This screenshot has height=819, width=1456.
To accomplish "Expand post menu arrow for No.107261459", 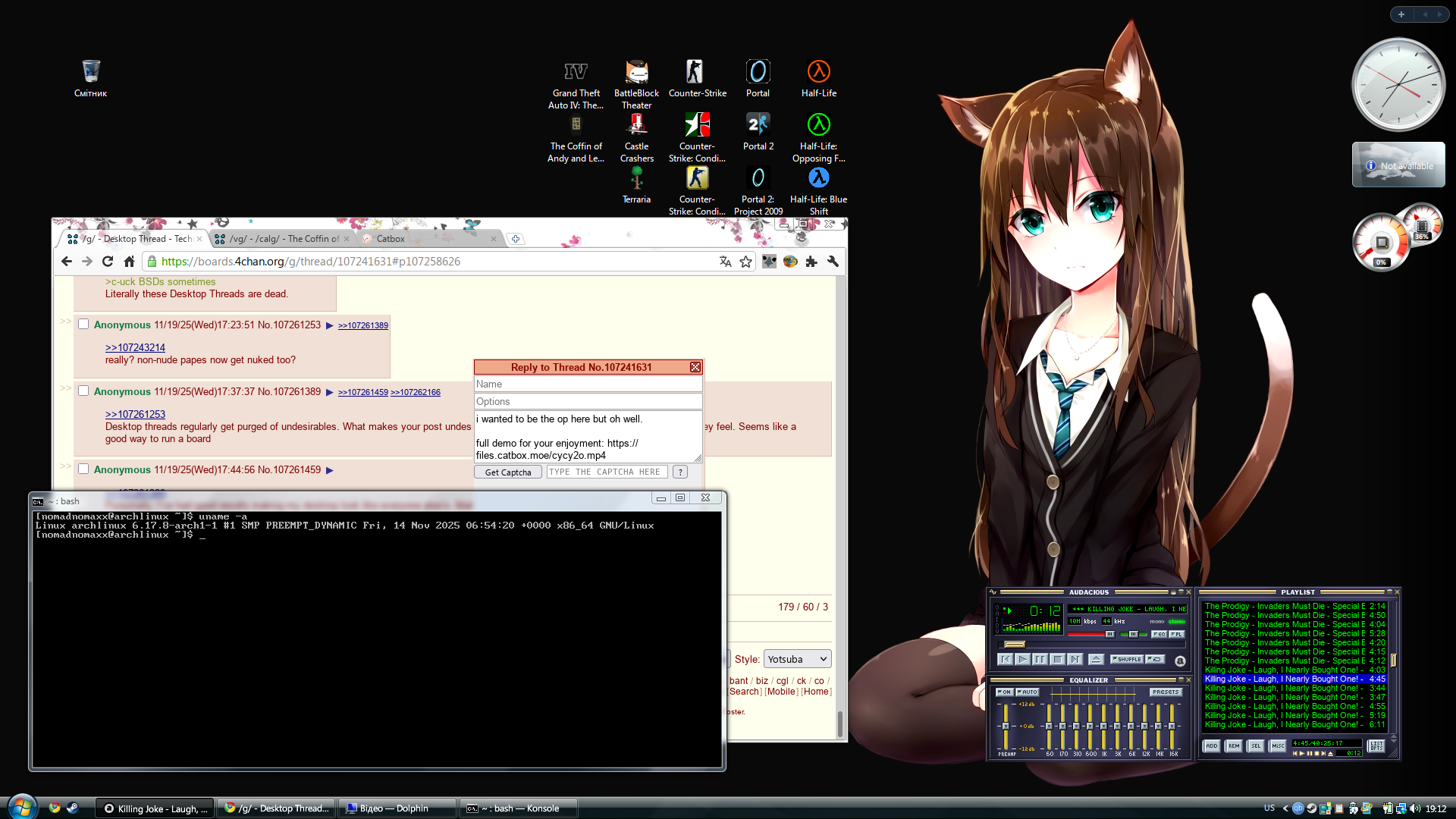I will [x=330, y=470].
